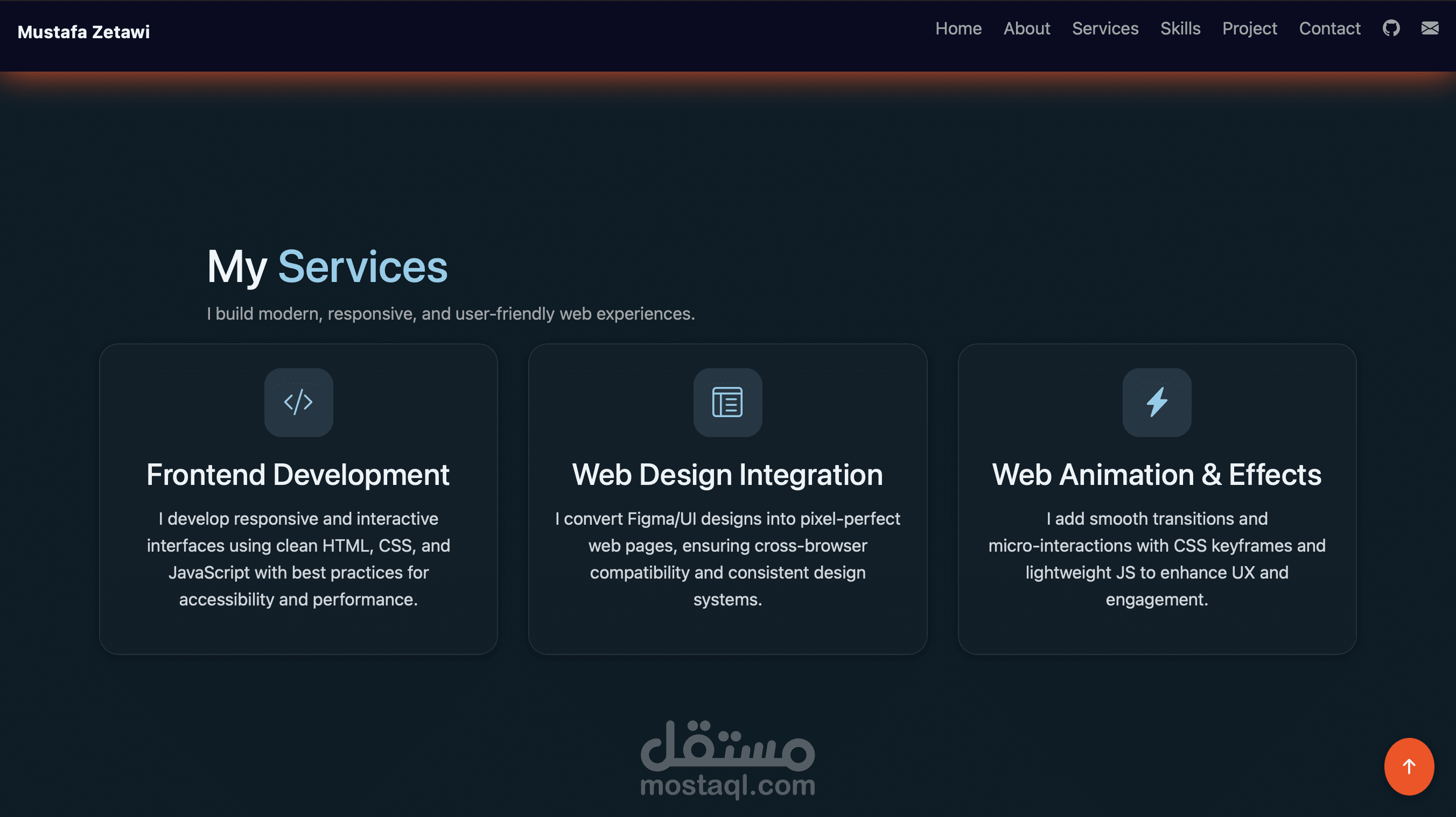Click the Figma/UI designs description text
Viewport: 1456px width, 817px height.
click(727, 558)
